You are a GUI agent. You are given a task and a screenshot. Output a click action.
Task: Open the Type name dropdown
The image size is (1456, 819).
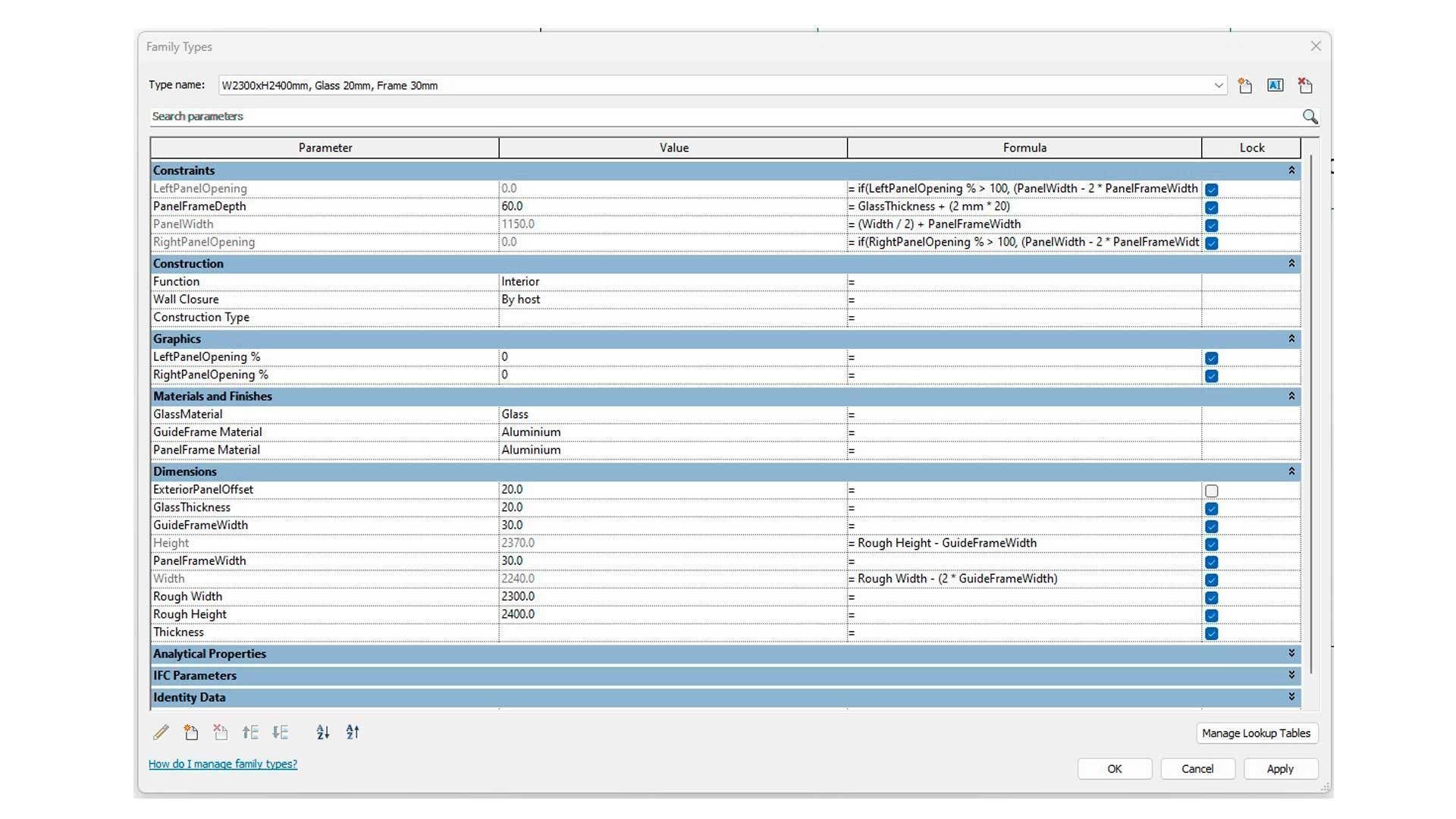[x=1219, y=86]
